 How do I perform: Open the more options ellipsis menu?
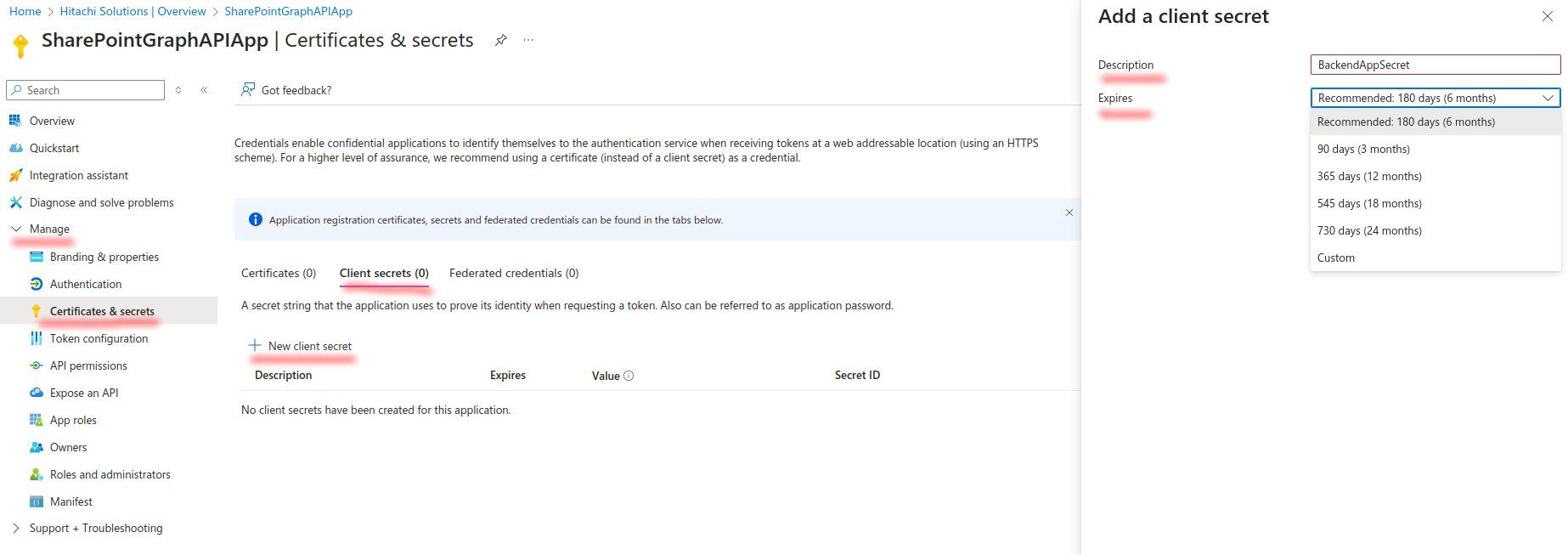[528, 40]
